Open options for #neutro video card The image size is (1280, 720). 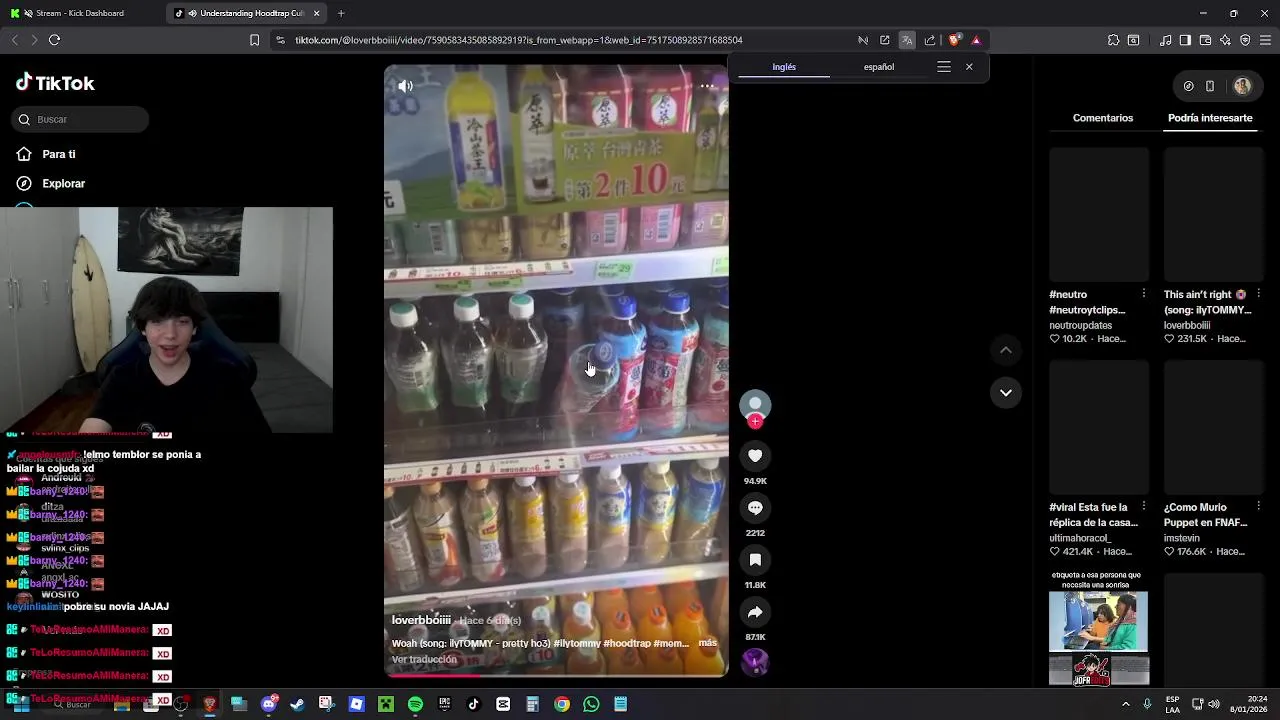1144,294
